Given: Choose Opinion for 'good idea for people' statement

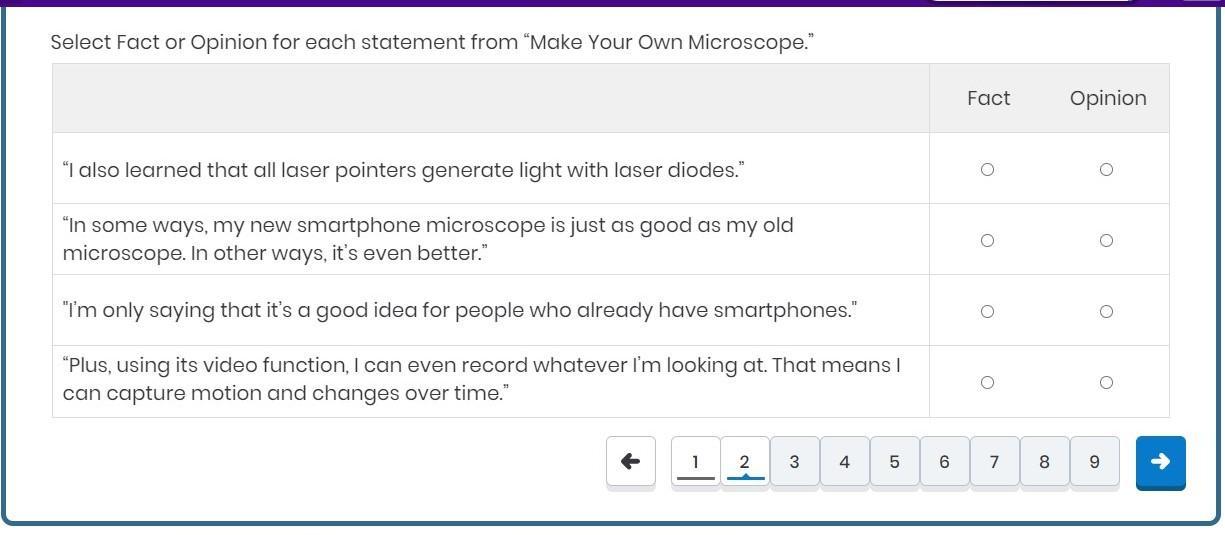Looking at the screenshot, I should pos(1106,311).
